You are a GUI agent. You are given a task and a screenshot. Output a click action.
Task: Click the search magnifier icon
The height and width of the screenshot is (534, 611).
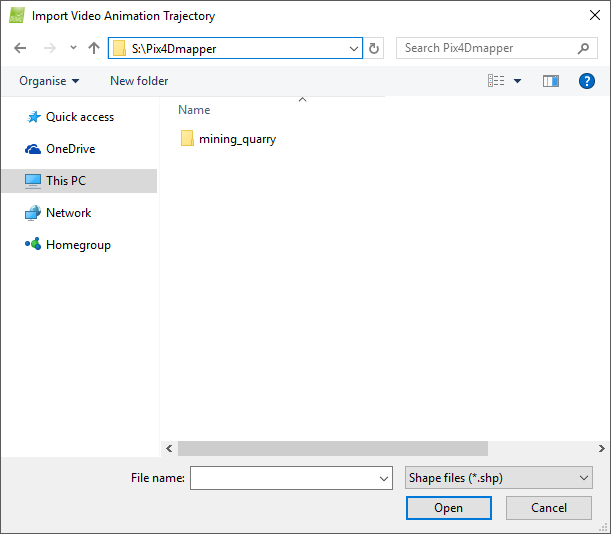point(583,48)
